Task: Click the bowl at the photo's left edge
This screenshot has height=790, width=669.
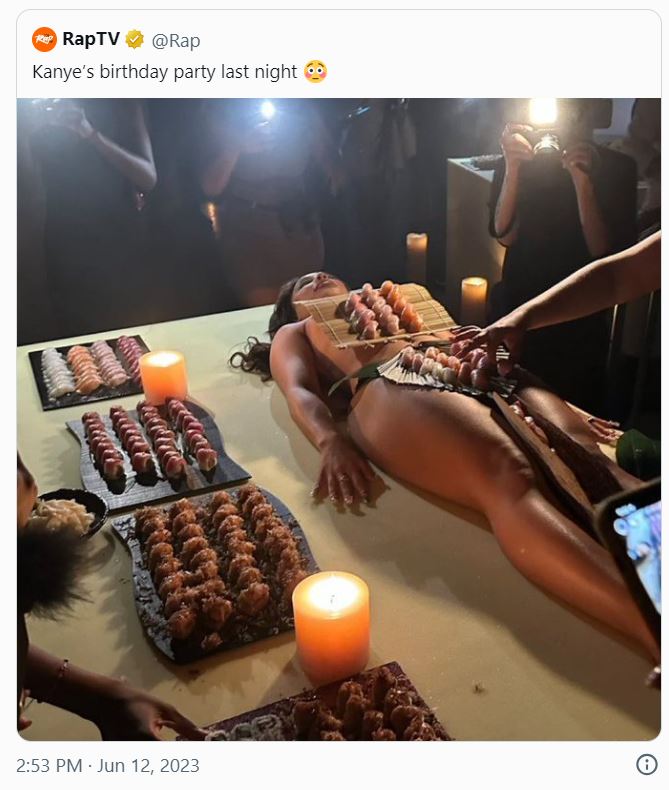Action: coord(65,513)
